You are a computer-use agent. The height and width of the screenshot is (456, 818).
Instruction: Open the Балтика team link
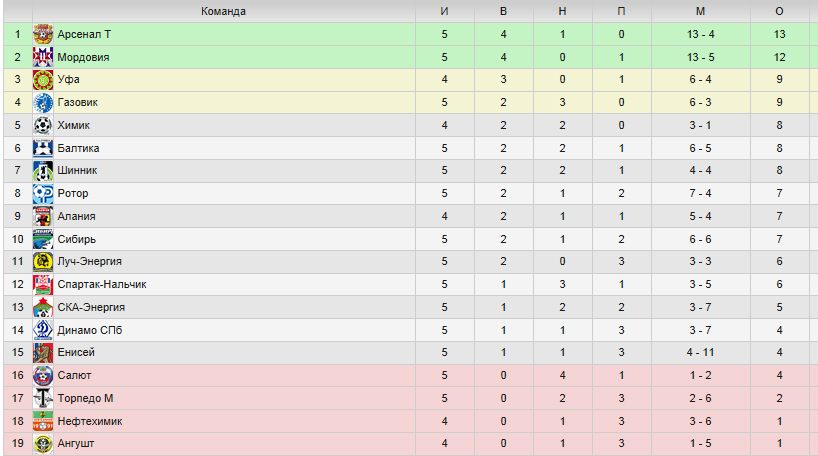(78, 148)
